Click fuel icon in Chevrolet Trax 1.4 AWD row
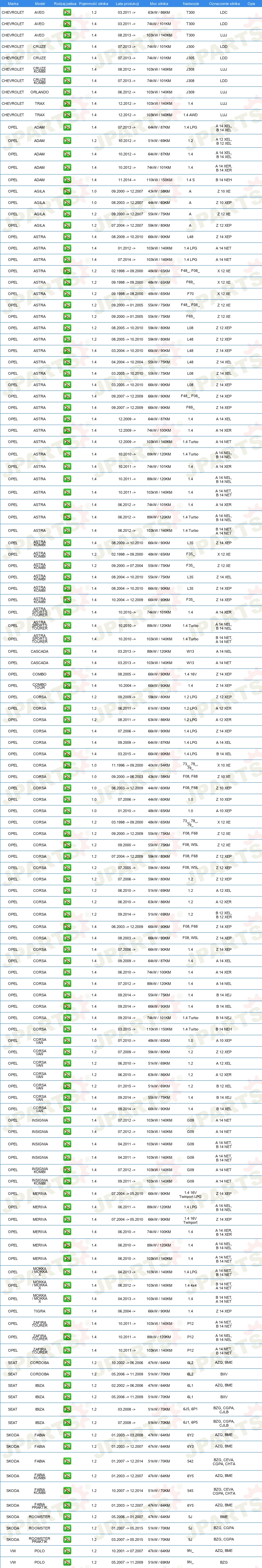This screenshot has height=1568, width=262. [x=67, y=115]
